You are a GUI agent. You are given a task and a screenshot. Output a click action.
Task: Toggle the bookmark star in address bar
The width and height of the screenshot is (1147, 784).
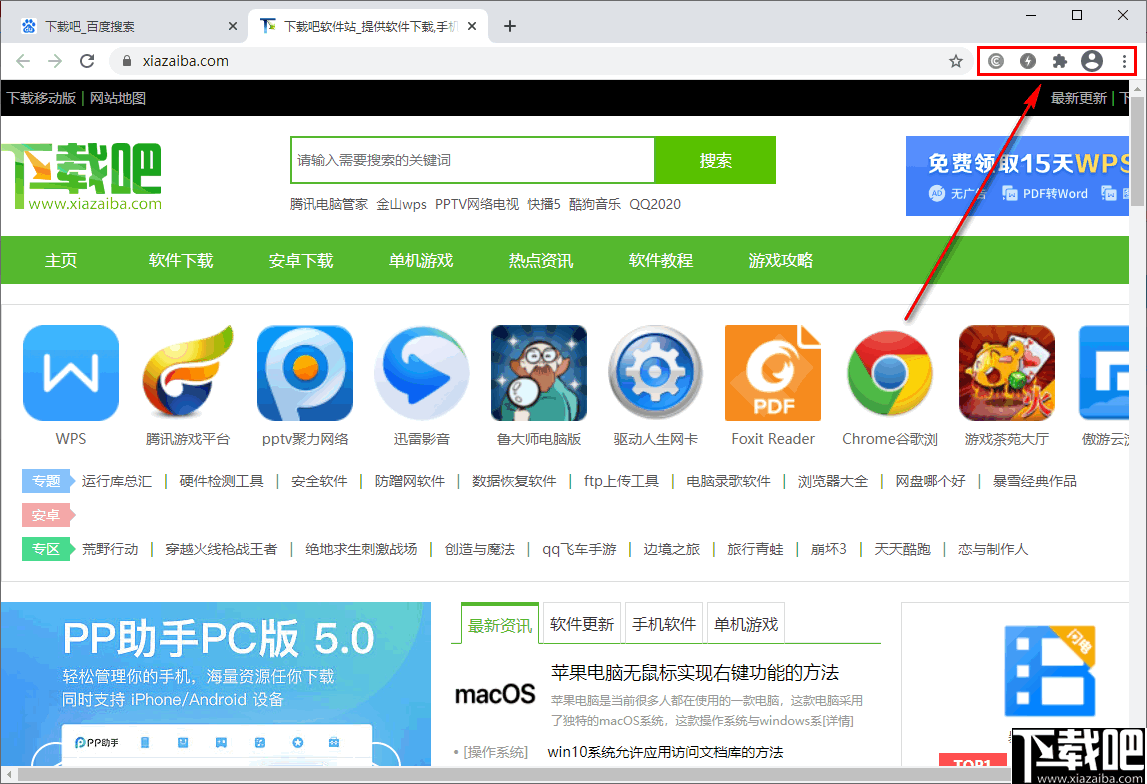(956, 61)
